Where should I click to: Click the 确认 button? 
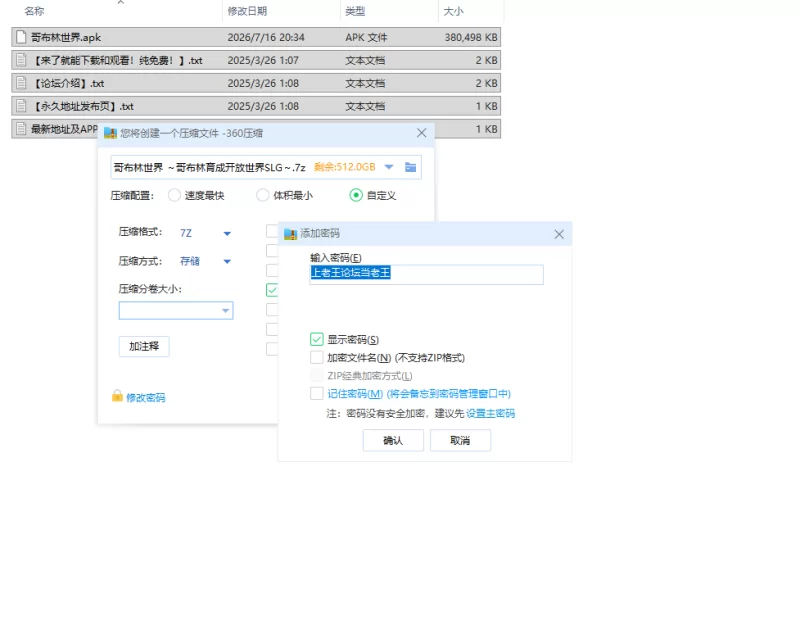393,440
